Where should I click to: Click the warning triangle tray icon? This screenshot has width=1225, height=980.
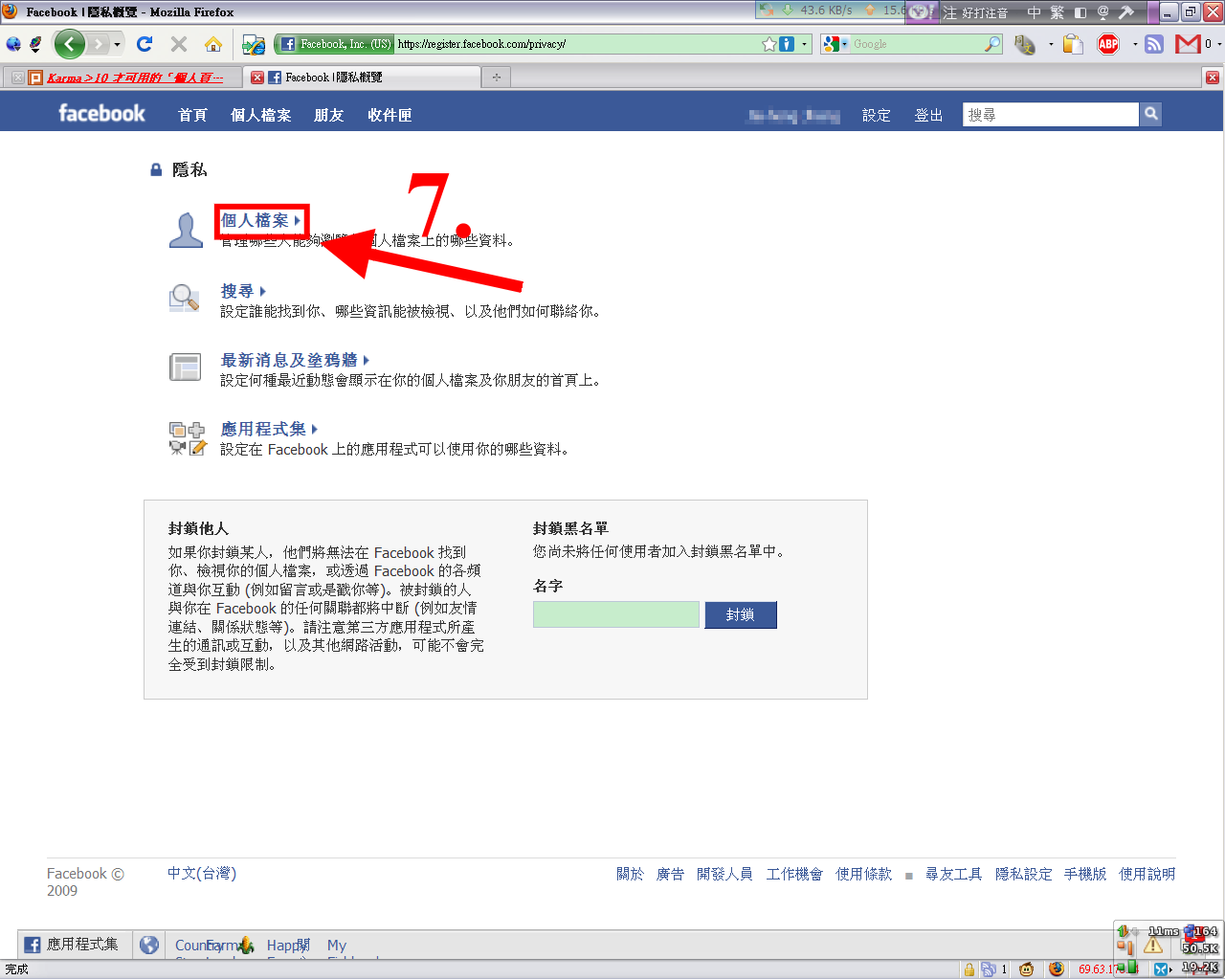[x=1153, y=946]
